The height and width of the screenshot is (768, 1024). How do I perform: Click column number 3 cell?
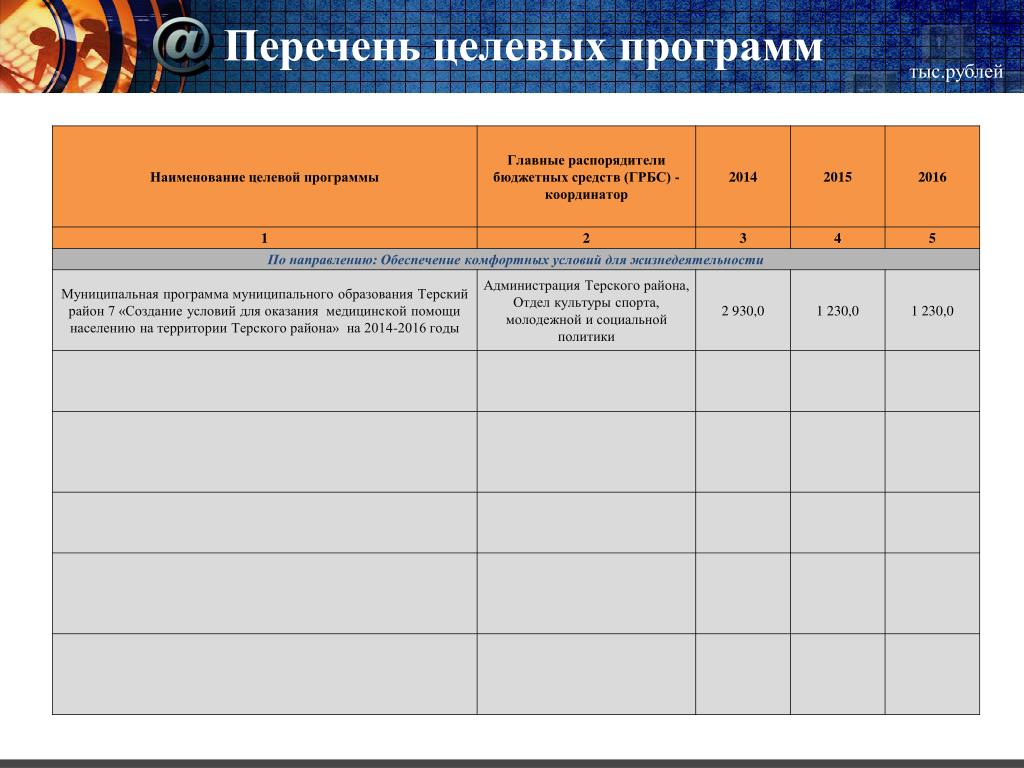pyautogui.click(x=743, y=238)
